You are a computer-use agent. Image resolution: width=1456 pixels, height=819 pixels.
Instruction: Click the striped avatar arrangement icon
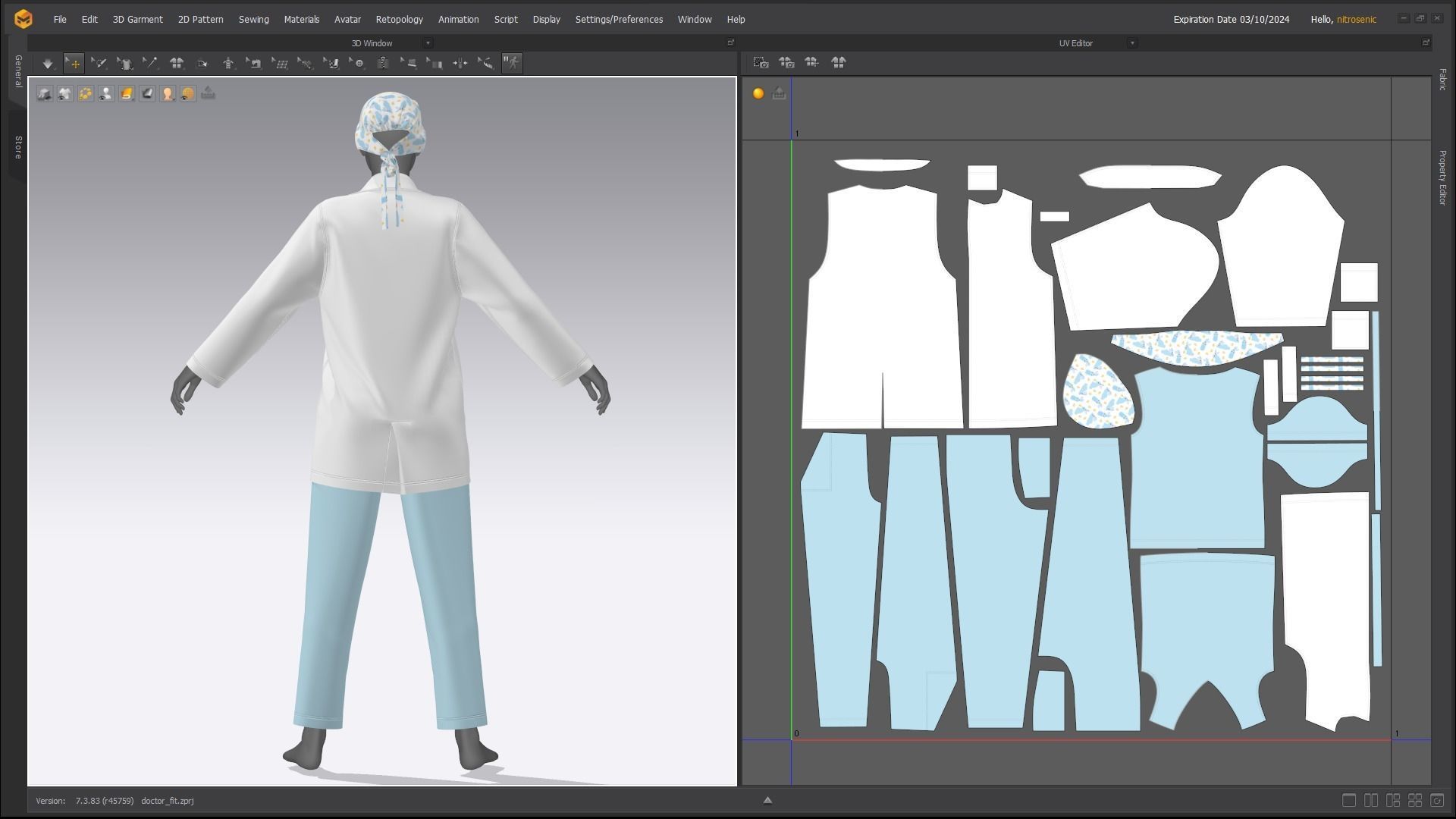pos(228,64)
